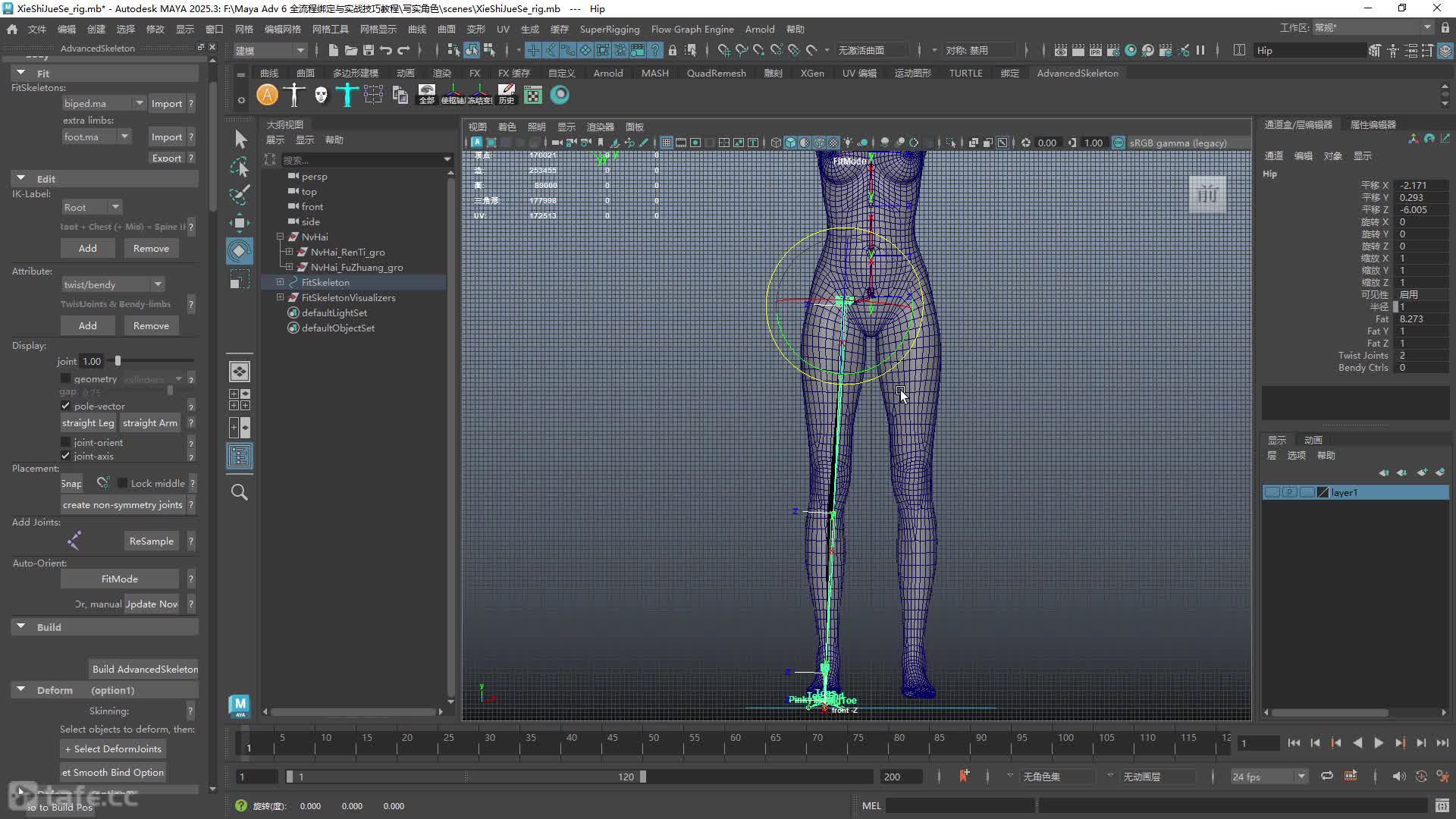This screenshot has height=819, width=1456.
Task: Click the Build AdvancedSkeleton button
Action: coord(145,669)
